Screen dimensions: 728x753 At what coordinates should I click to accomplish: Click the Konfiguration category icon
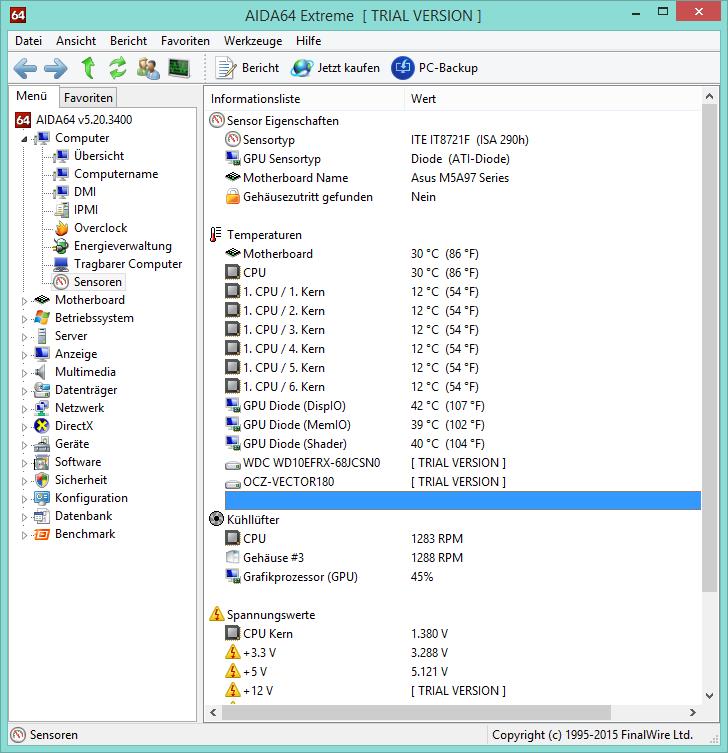click(x=42, y=498)
